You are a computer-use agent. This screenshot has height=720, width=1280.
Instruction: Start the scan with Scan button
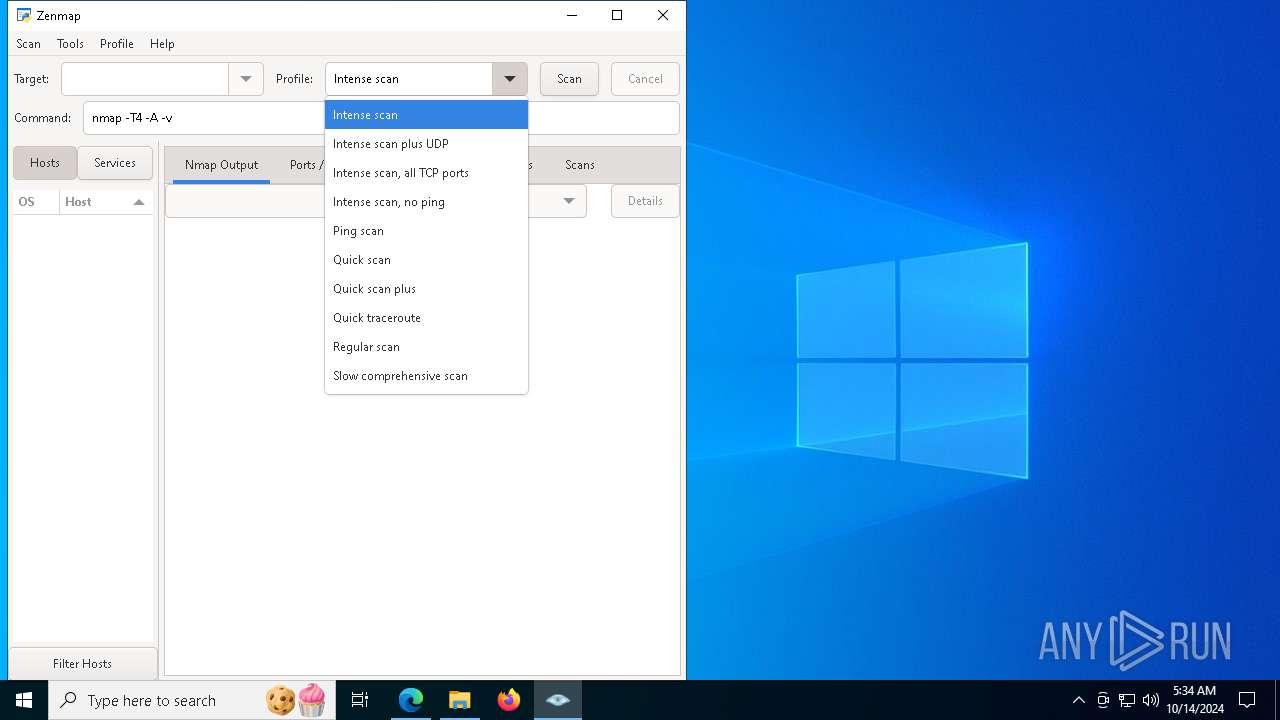(569, 79)
